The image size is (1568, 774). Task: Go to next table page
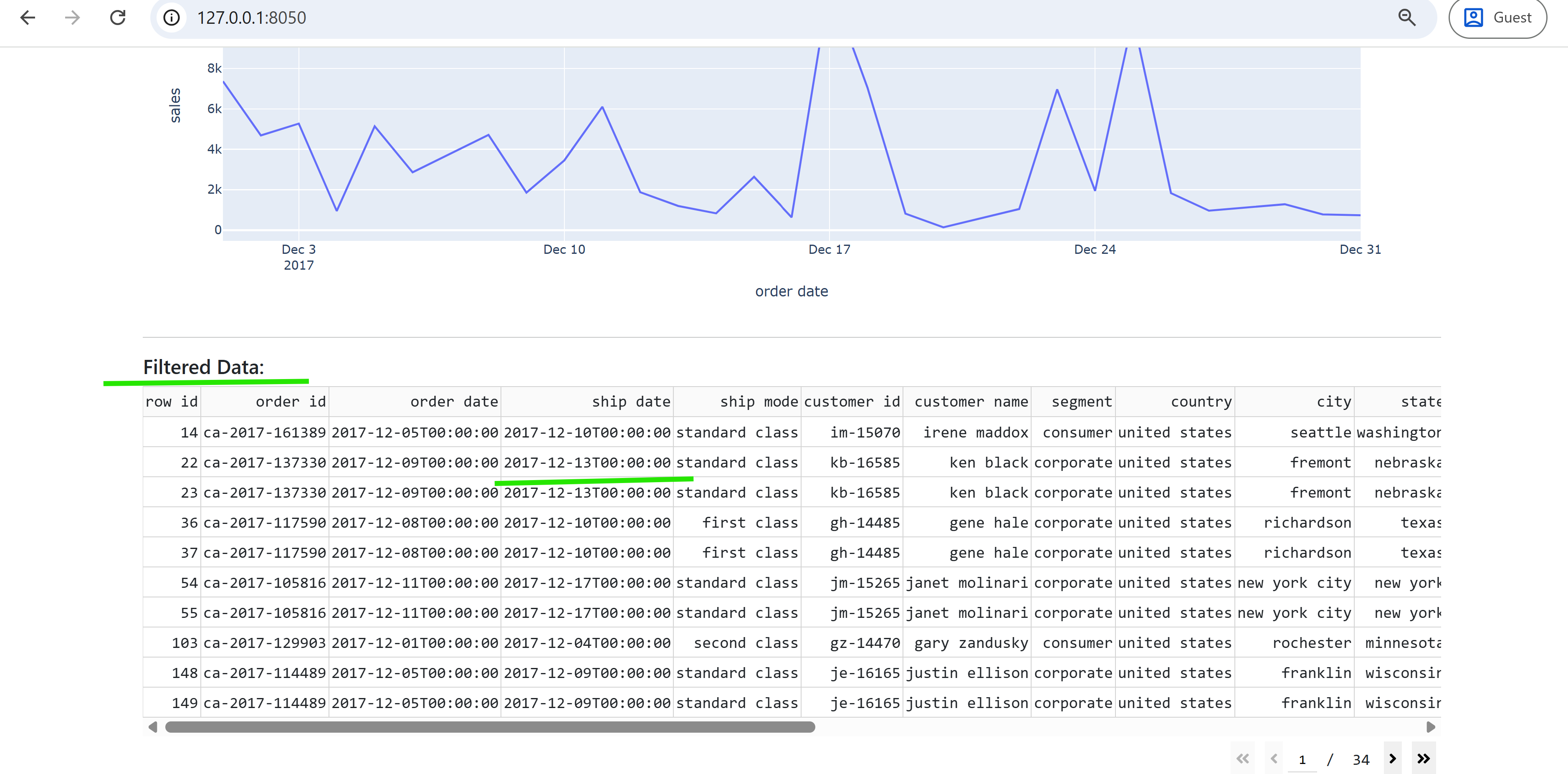pyautogui.click(x=1392, y=758)
